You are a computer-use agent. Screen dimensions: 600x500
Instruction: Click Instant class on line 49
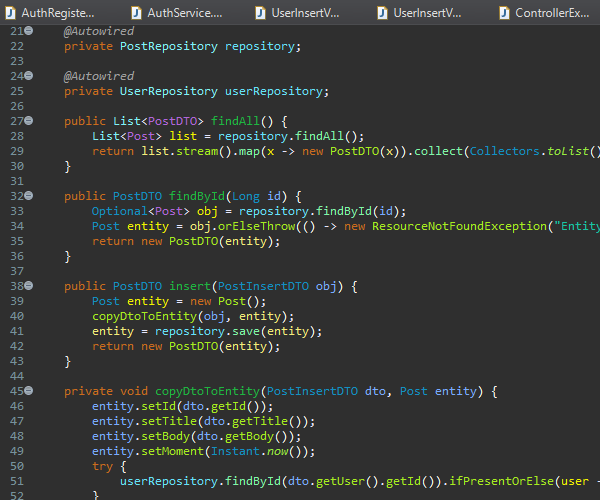pyautogui.click(x=235, y=451)
